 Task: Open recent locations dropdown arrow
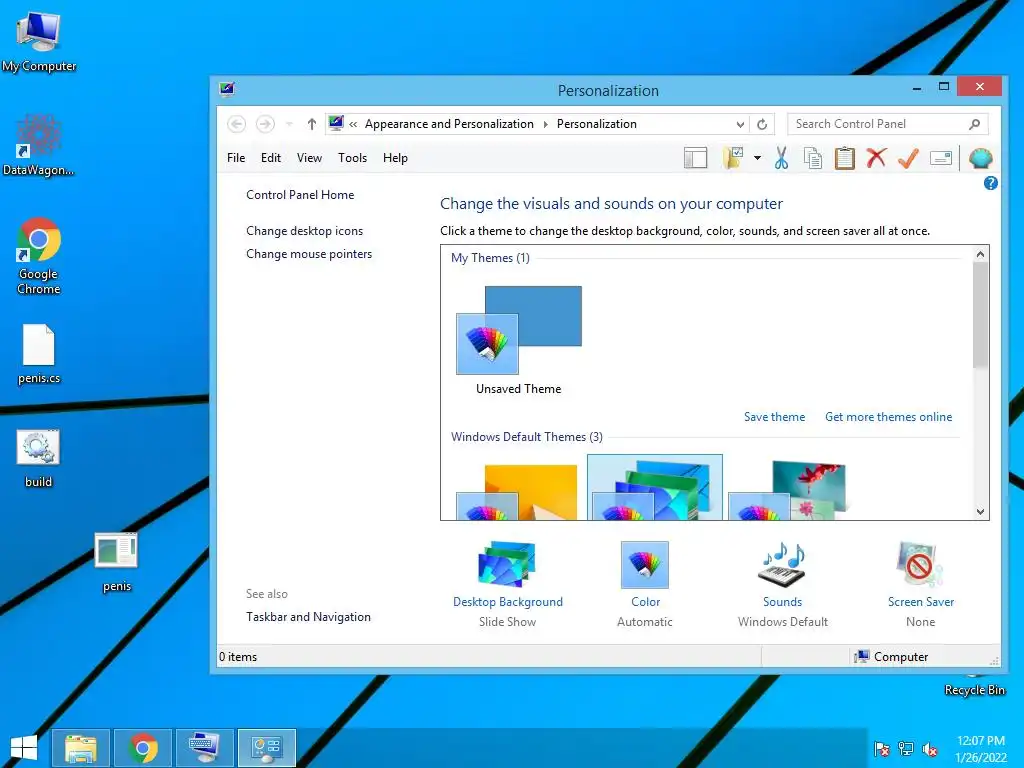tap(289, 124)
